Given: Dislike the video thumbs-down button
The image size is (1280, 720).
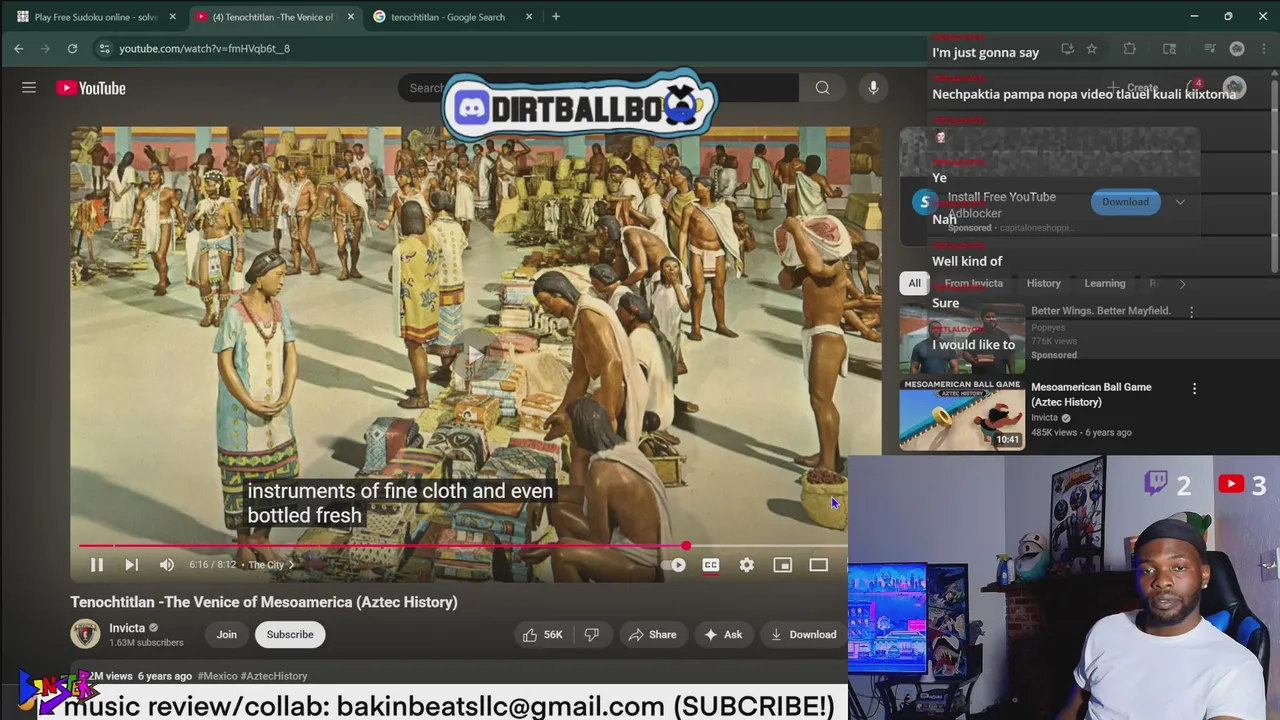Looking at the screenshot, I should (591, 634).
